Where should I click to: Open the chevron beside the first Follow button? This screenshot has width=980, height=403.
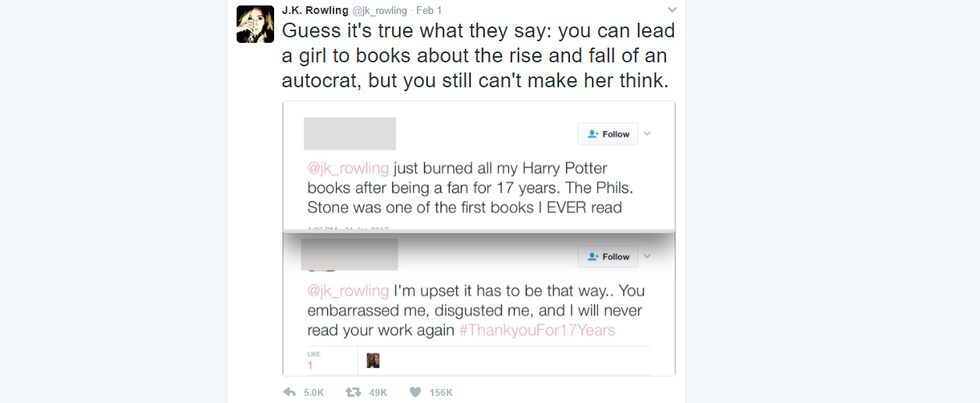(x=647, y=133)
